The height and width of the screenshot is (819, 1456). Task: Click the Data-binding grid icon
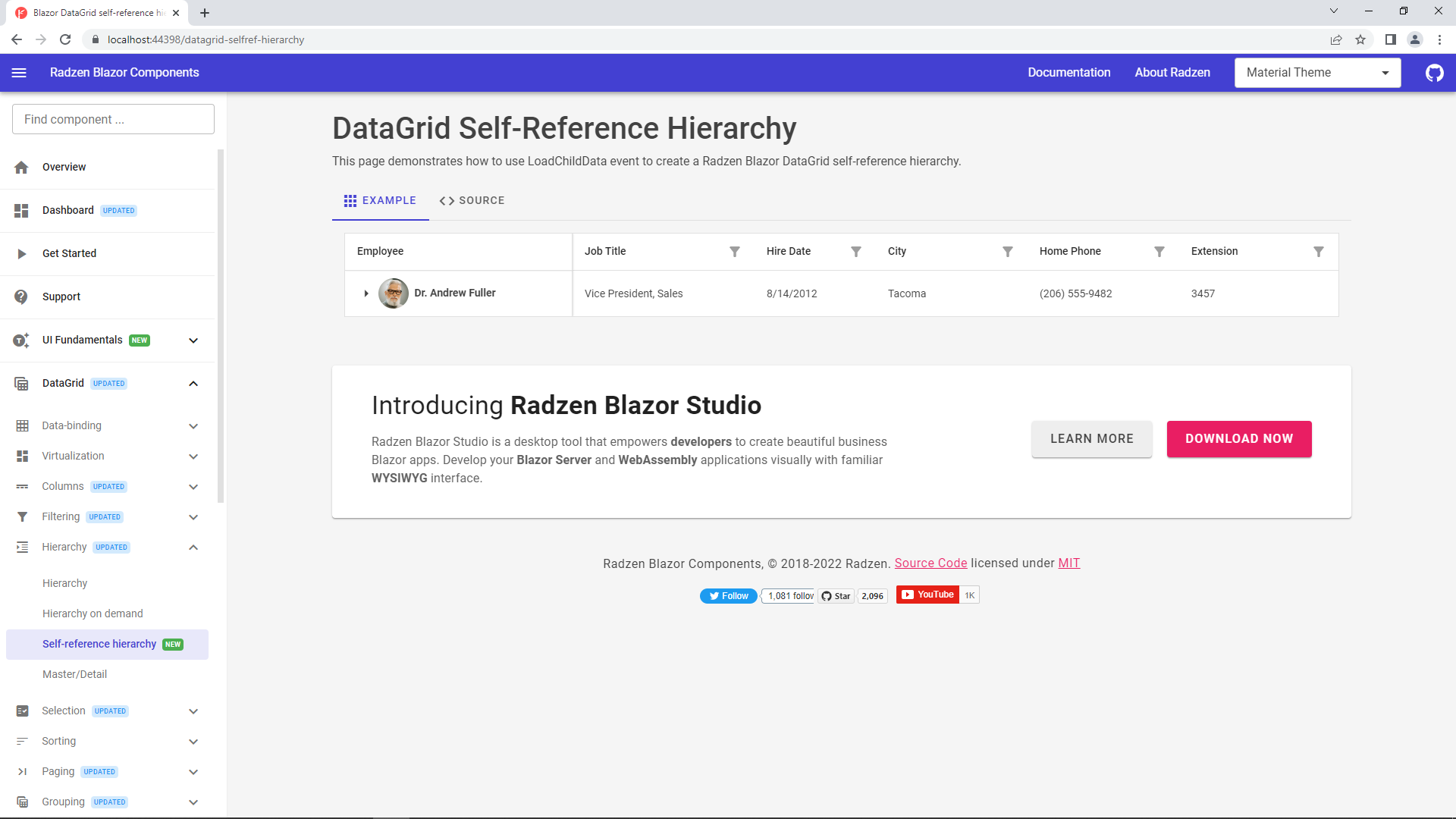[23, 426]
